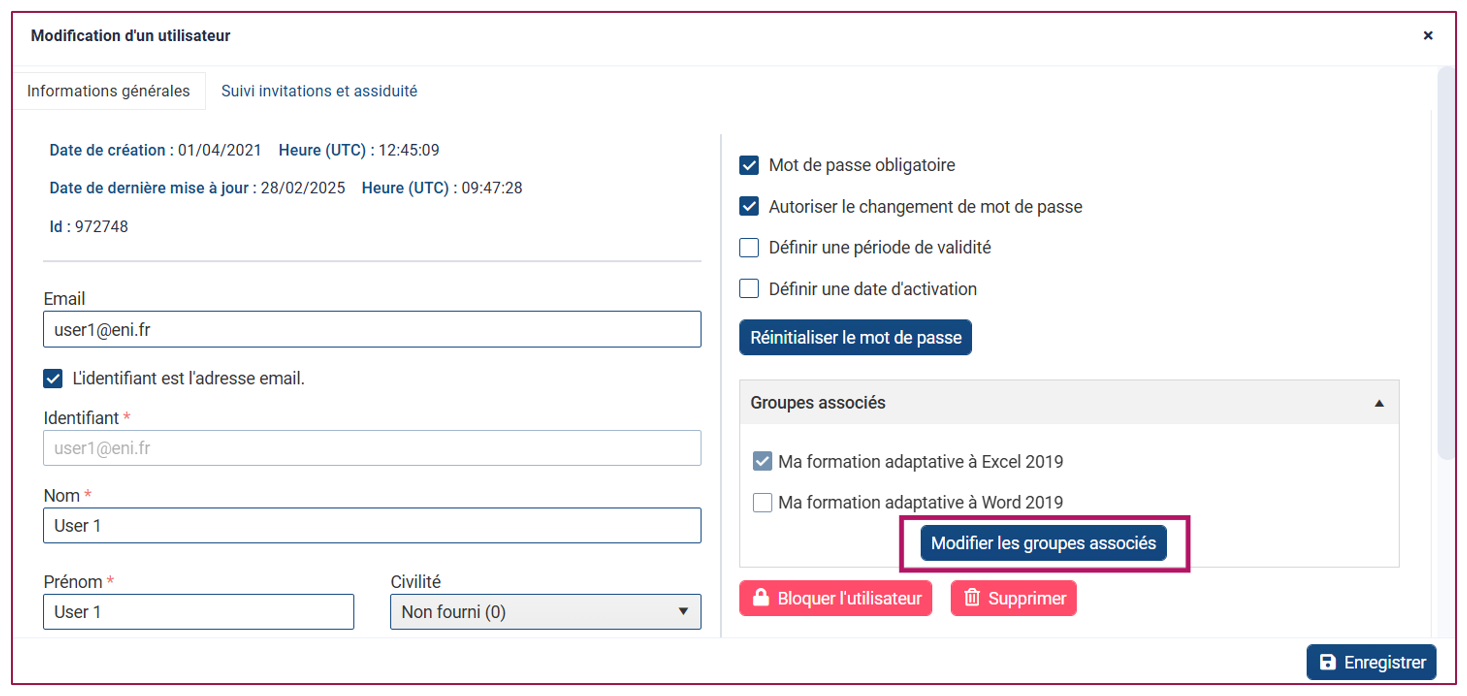
Task: Switch to Suivi invitations et assiduité tab
Action: click(319, 91)
